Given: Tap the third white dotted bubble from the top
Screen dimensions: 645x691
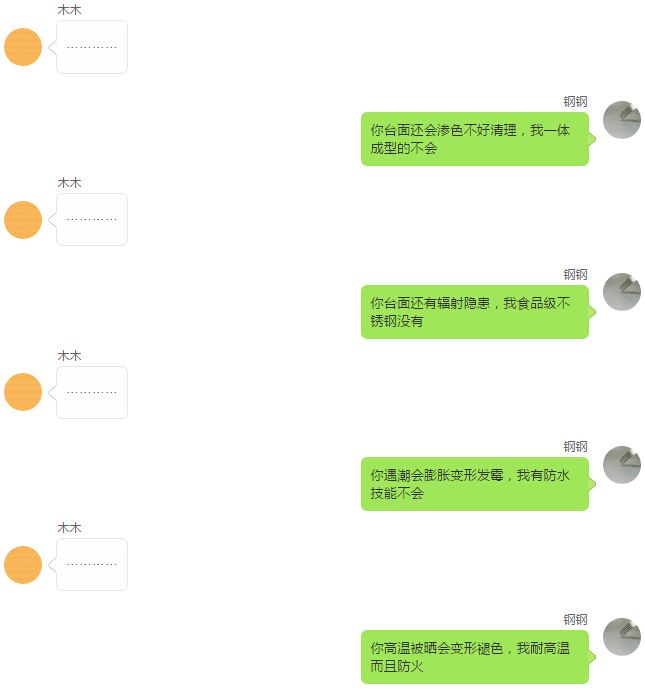Looking at the screenshot, I should (x=92, y=392).
